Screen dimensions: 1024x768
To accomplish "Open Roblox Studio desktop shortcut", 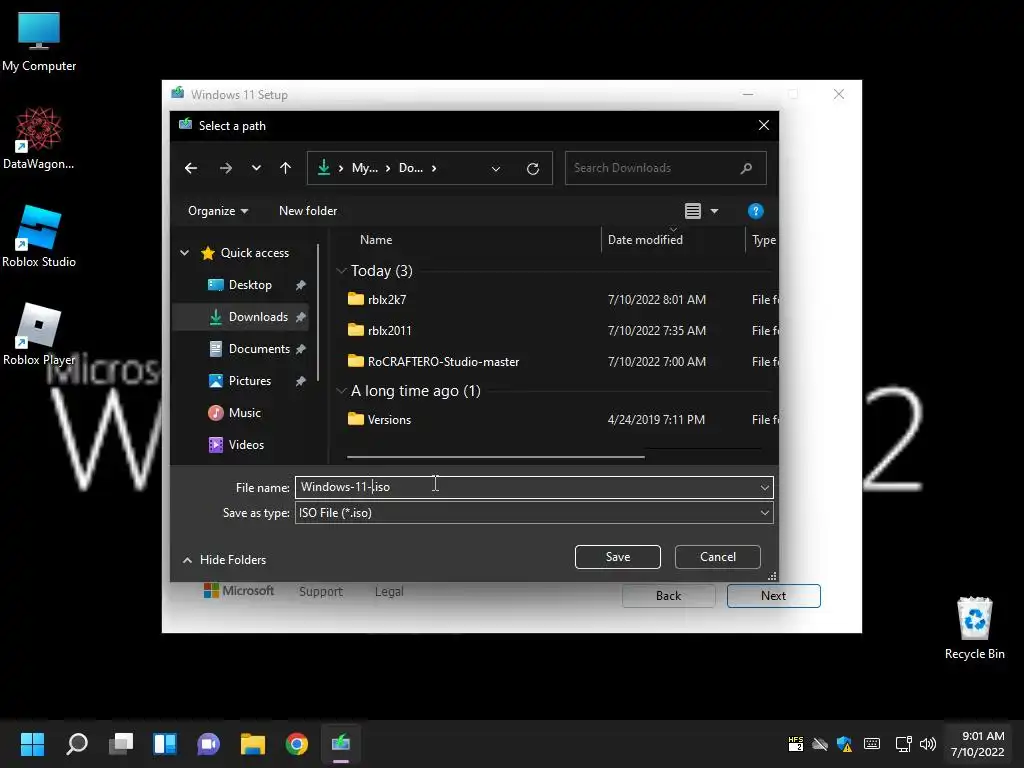I will pos(39,236).
